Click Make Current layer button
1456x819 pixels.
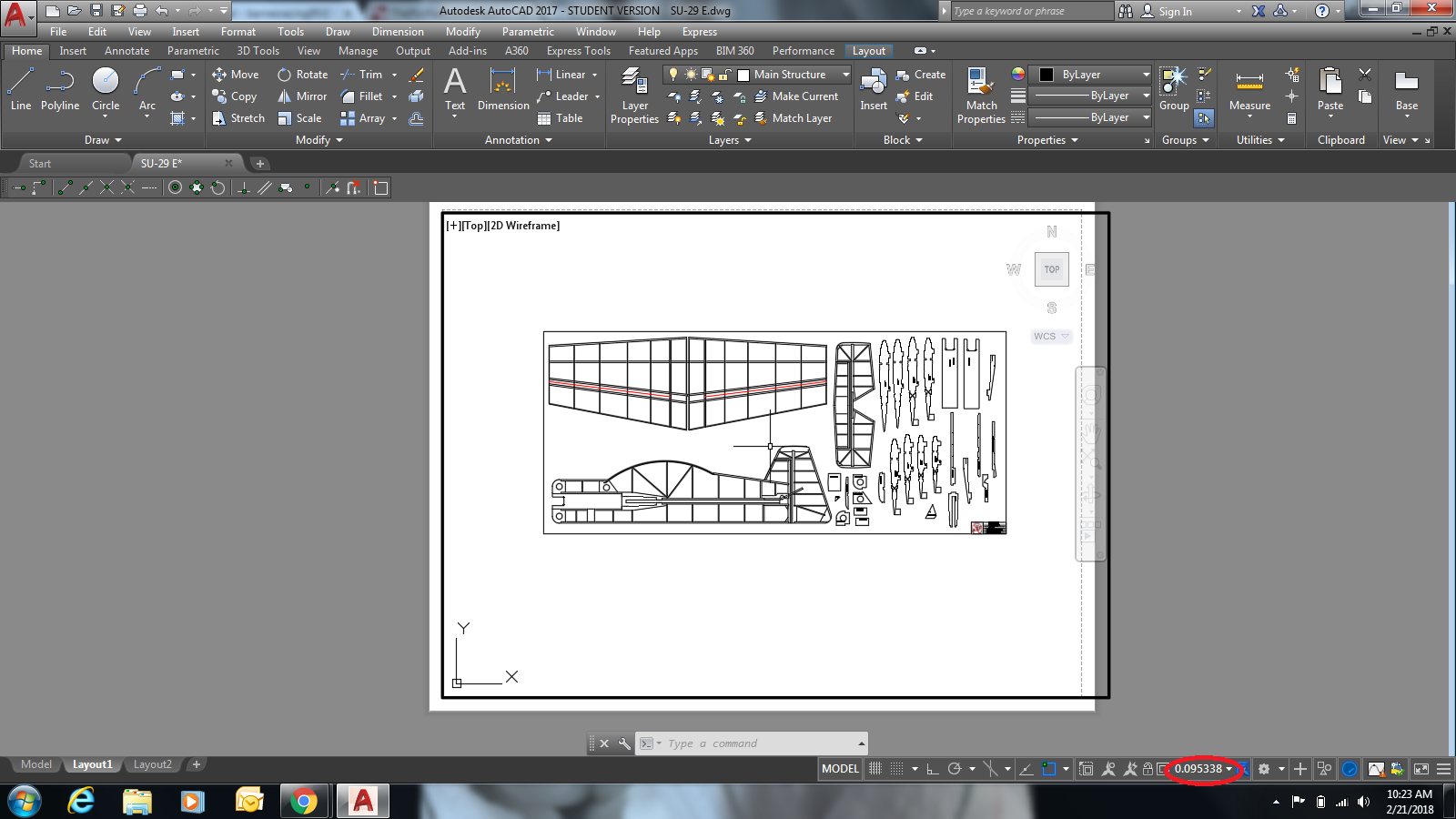796,96
